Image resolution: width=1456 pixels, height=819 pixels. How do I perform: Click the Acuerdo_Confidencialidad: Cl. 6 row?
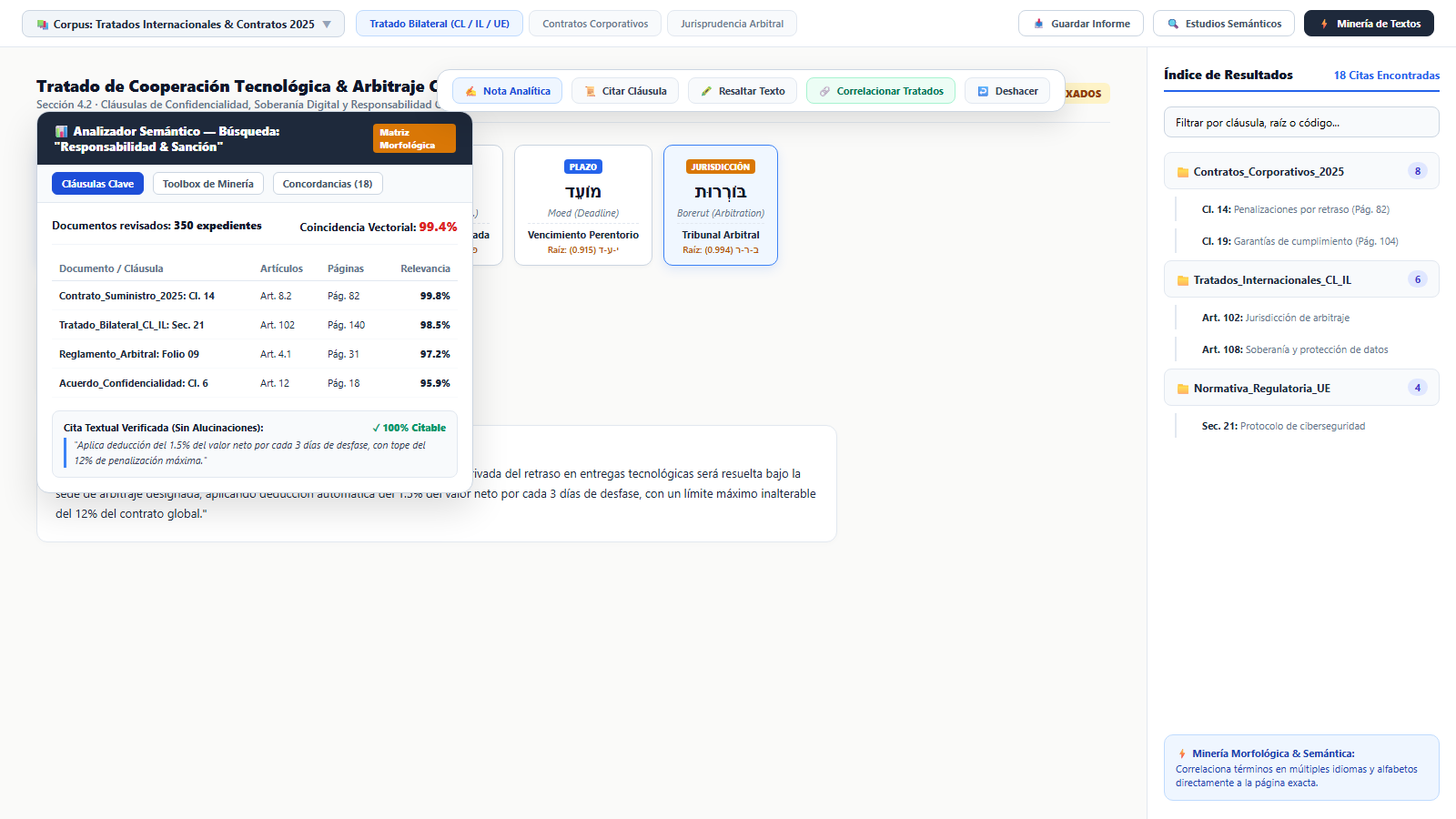pos(255,383)
